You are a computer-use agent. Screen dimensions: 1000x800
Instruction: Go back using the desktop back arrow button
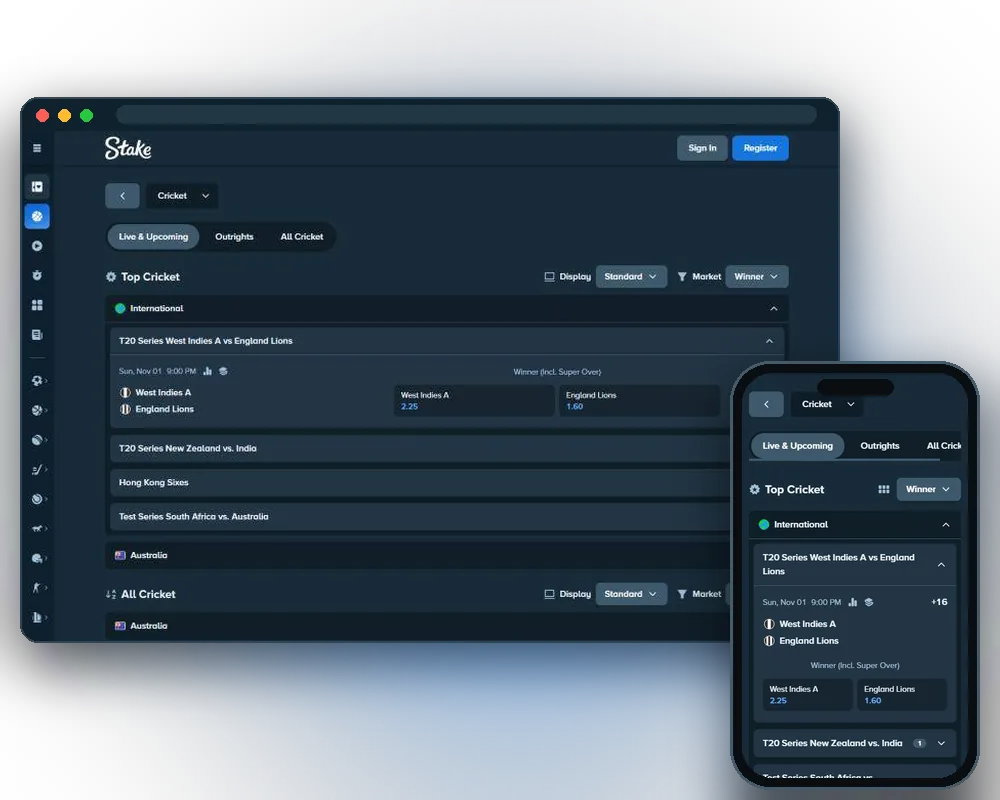[x=122, y=196]
